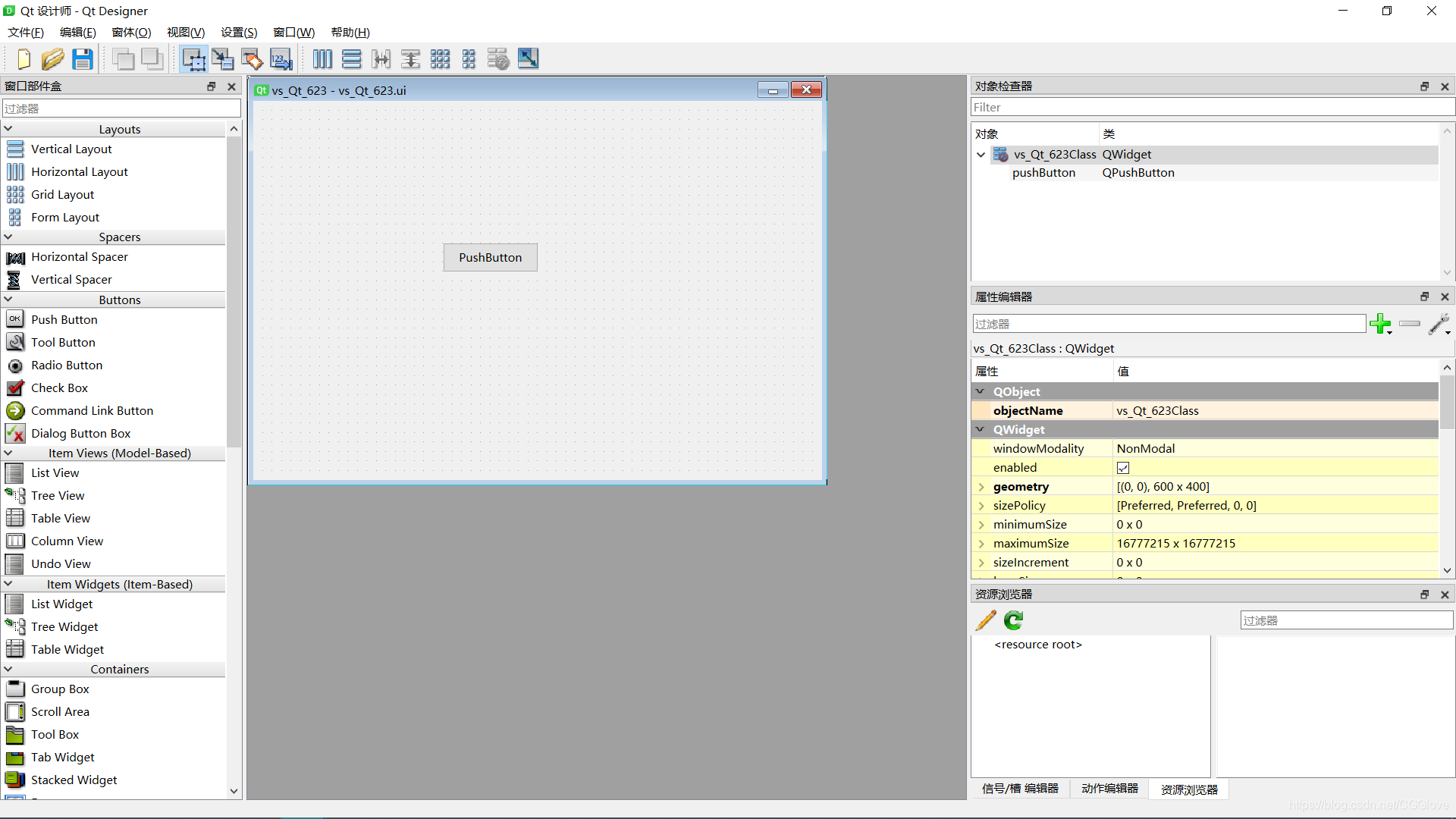Image resolution: width=1456 pixels, height=819 pixels.
Task: Click the Open file folder icon
Action: [x=52, y=59]
